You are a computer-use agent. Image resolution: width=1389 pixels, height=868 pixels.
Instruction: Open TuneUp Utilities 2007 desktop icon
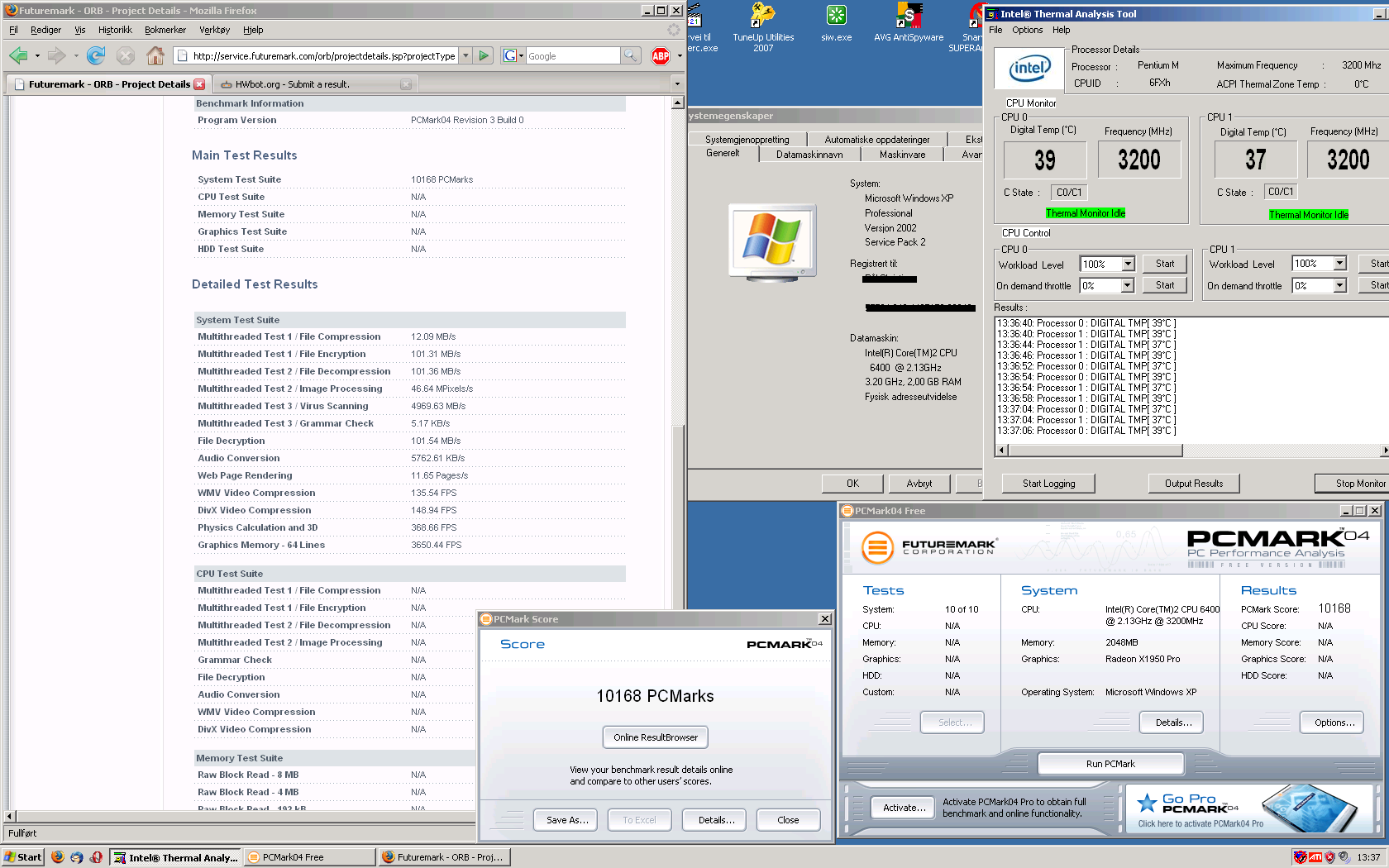[763, 28]
